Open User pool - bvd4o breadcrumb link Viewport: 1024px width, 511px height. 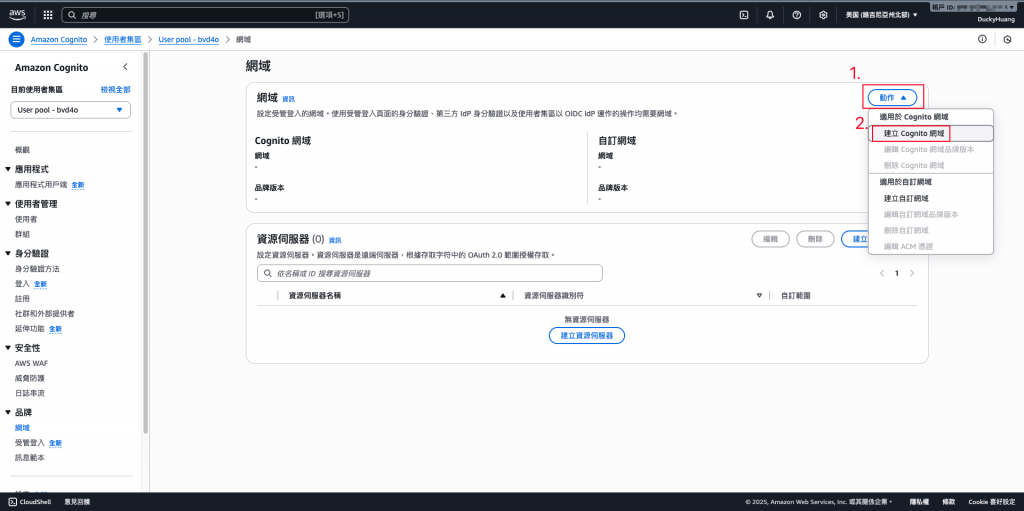(x=189, y=39)
